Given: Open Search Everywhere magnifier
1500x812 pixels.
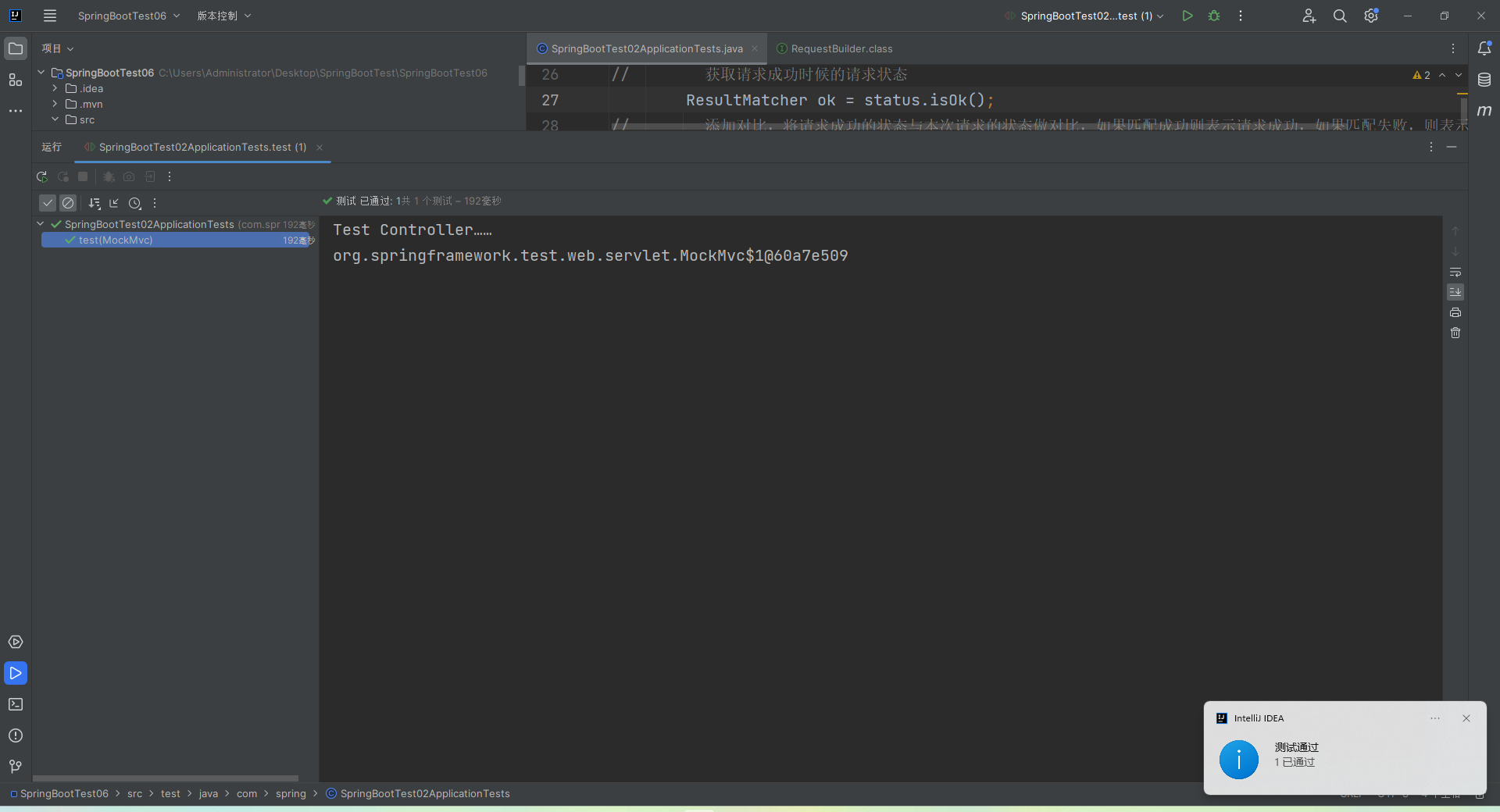Looking at the screenshot, I should 1340,16.
